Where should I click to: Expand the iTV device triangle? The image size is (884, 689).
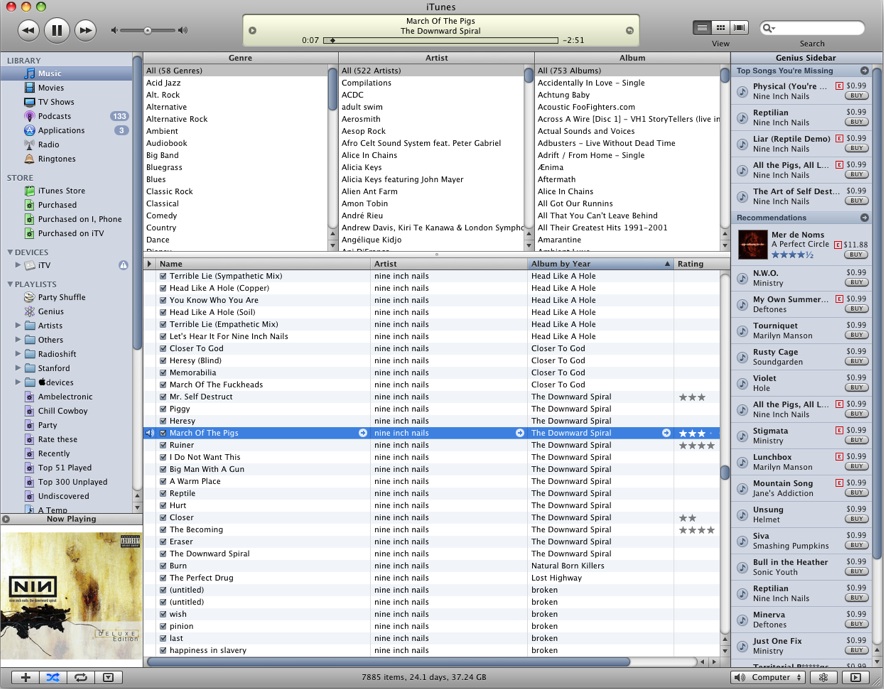pyautogui.click(x=18, y=265)
